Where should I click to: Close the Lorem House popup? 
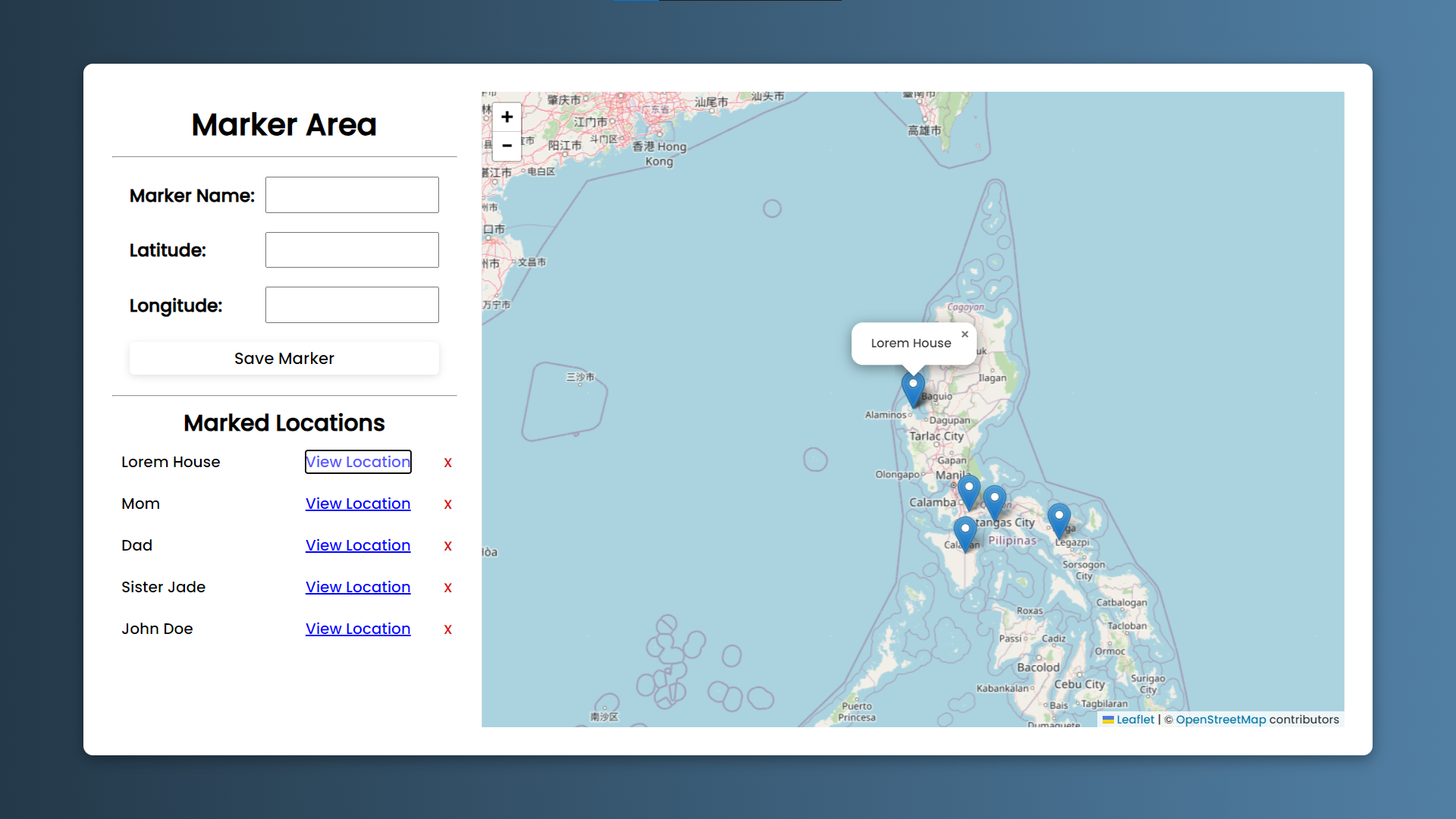pyautogui.click(x=965, y=334)
